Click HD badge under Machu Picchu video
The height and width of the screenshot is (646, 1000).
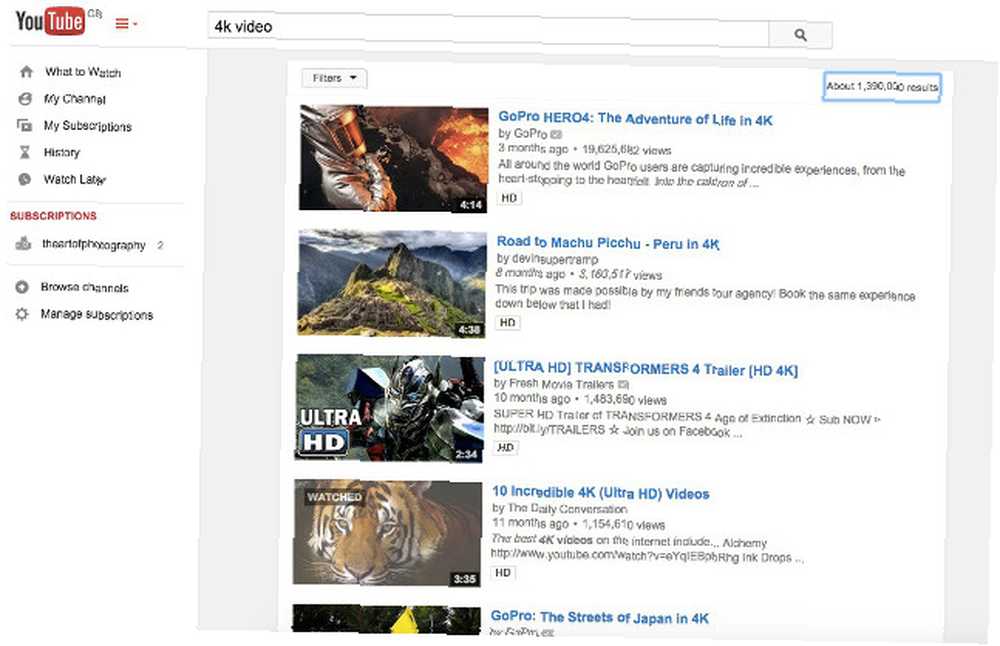tap(508, 323)
